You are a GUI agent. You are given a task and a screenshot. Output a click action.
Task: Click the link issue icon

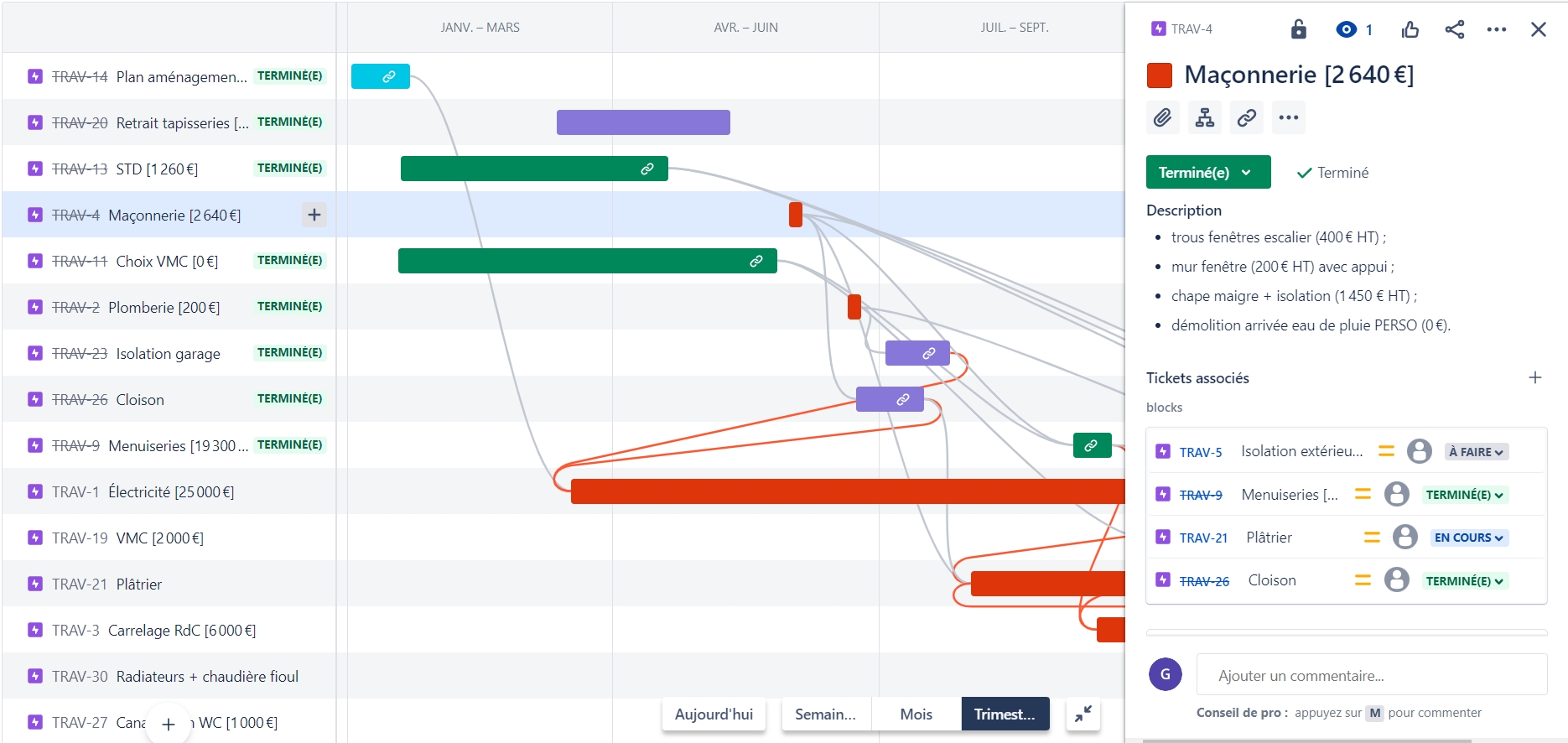pos(1247,117)
